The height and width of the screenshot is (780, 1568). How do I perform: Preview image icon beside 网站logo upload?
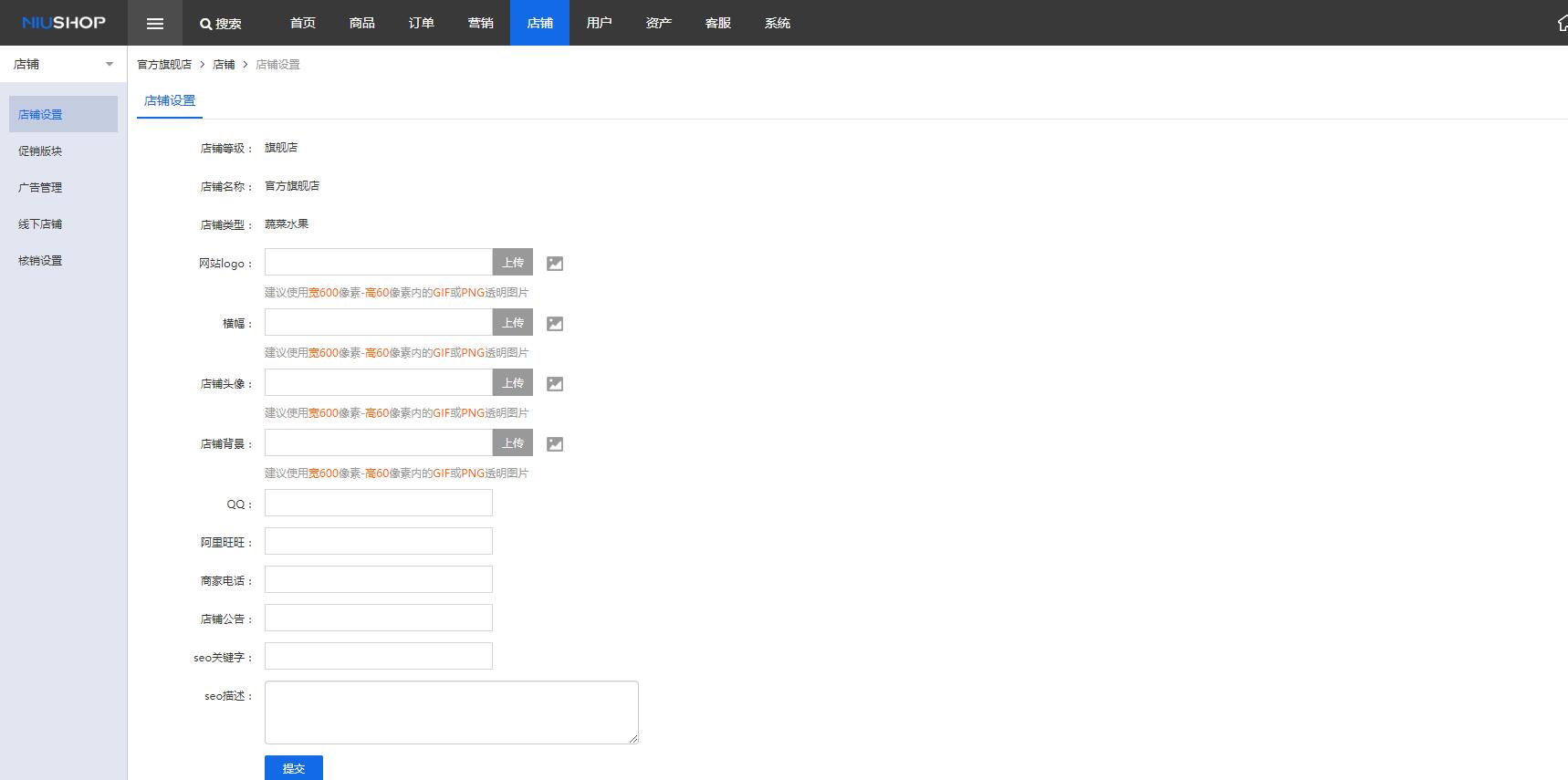555,264
